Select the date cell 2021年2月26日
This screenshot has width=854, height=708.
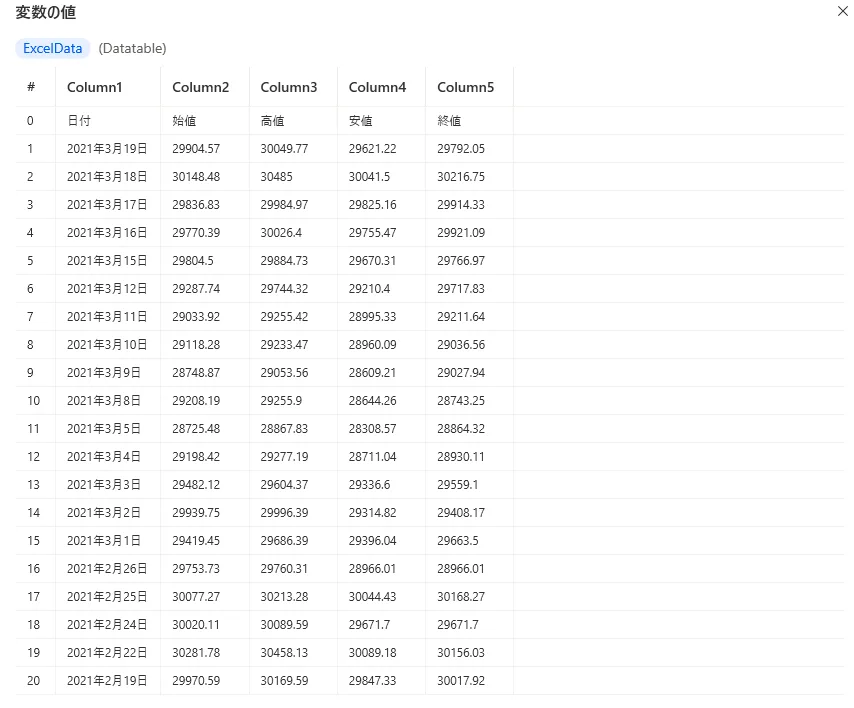coord(107,569)
